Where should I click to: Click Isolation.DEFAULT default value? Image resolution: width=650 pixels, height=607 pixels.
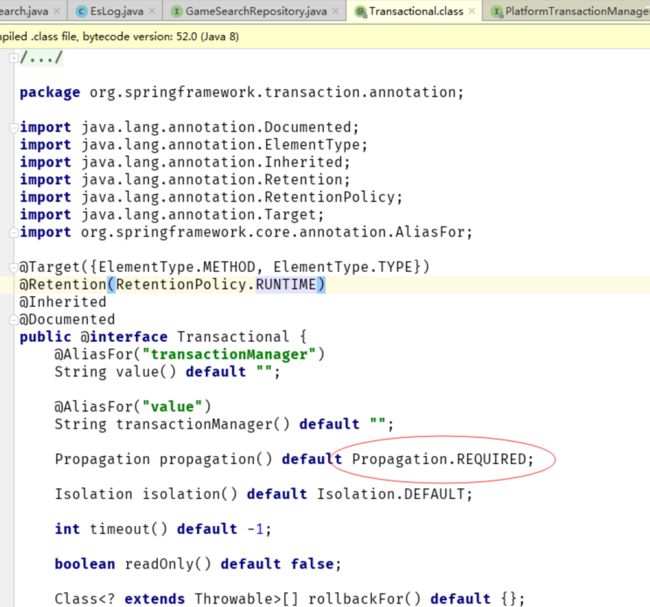390,494
